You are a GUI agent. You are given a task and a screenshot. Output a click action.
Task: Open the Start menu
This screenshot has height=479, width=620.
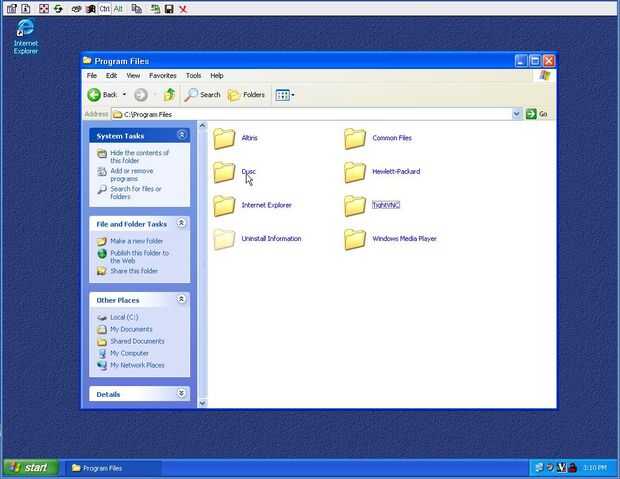(x=31, y=468)
